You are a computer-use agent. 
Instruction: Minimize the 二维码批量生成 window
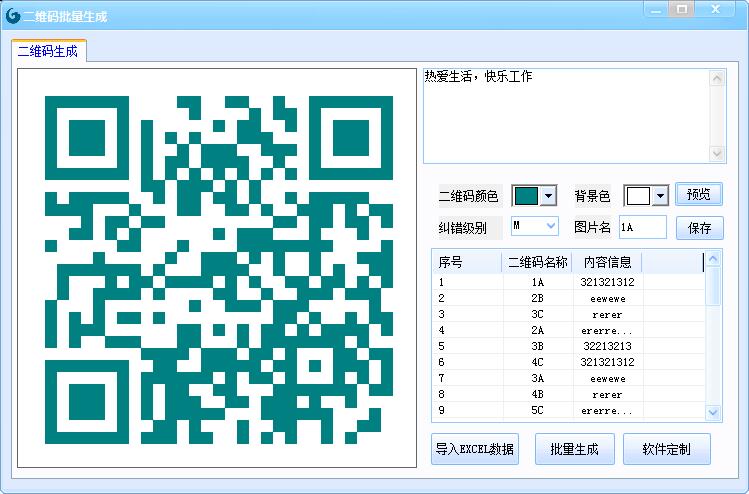pos(657,10)
